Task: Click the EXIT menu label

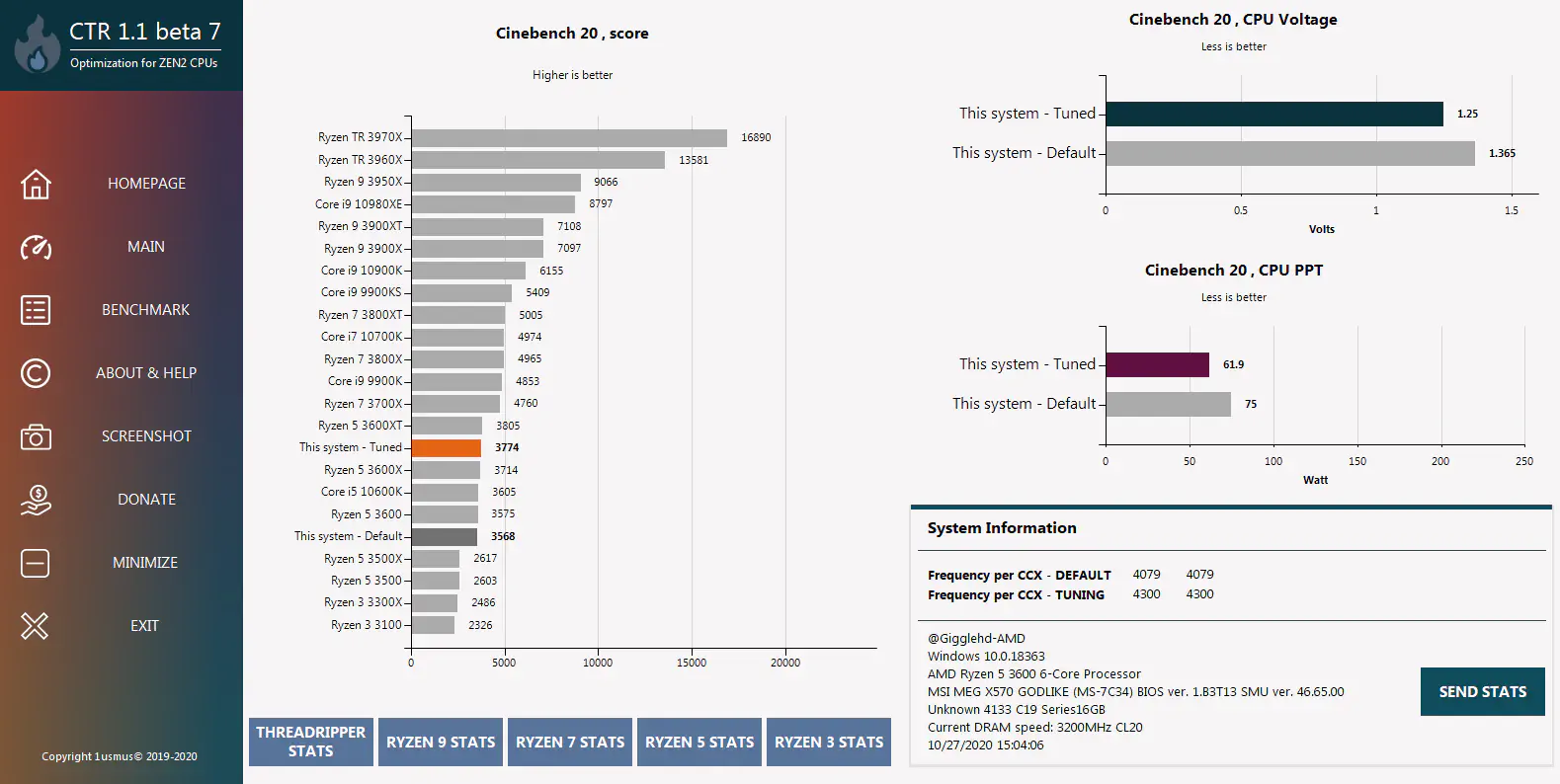Action: click(144, 626)
